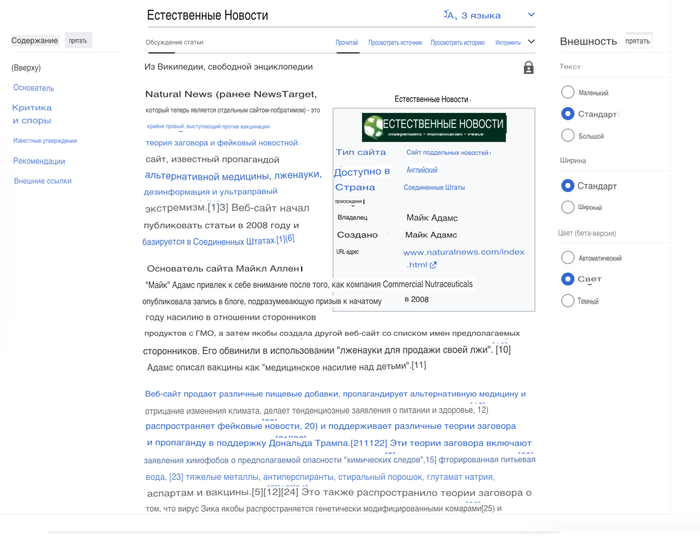This screenshot has width=700, height=536.
Task: Go to Рекомендации section in contents
Action: click(x=39, y=161)
